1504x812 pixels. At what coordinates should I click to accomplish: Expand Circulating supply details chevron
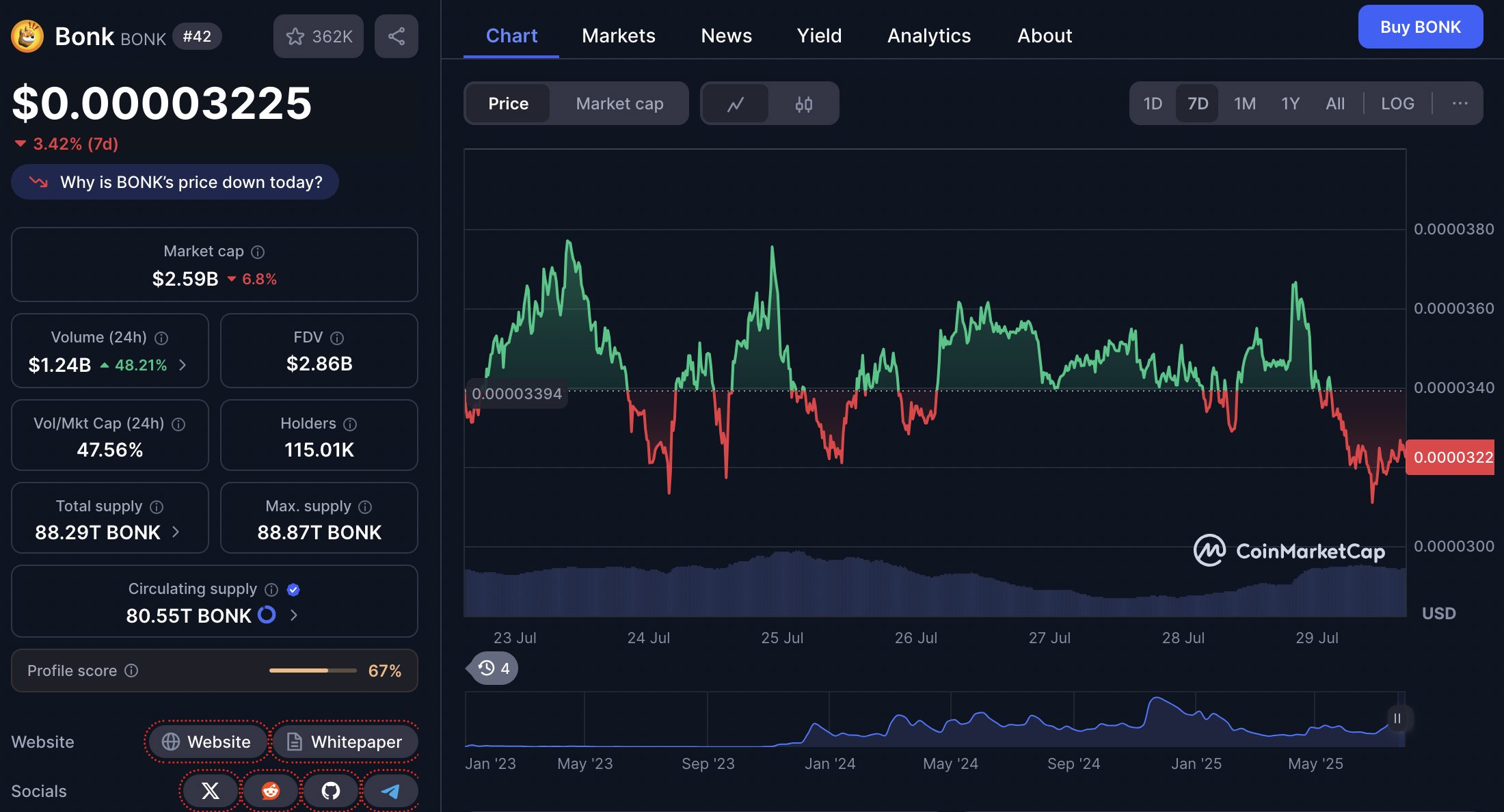point(294,615)
